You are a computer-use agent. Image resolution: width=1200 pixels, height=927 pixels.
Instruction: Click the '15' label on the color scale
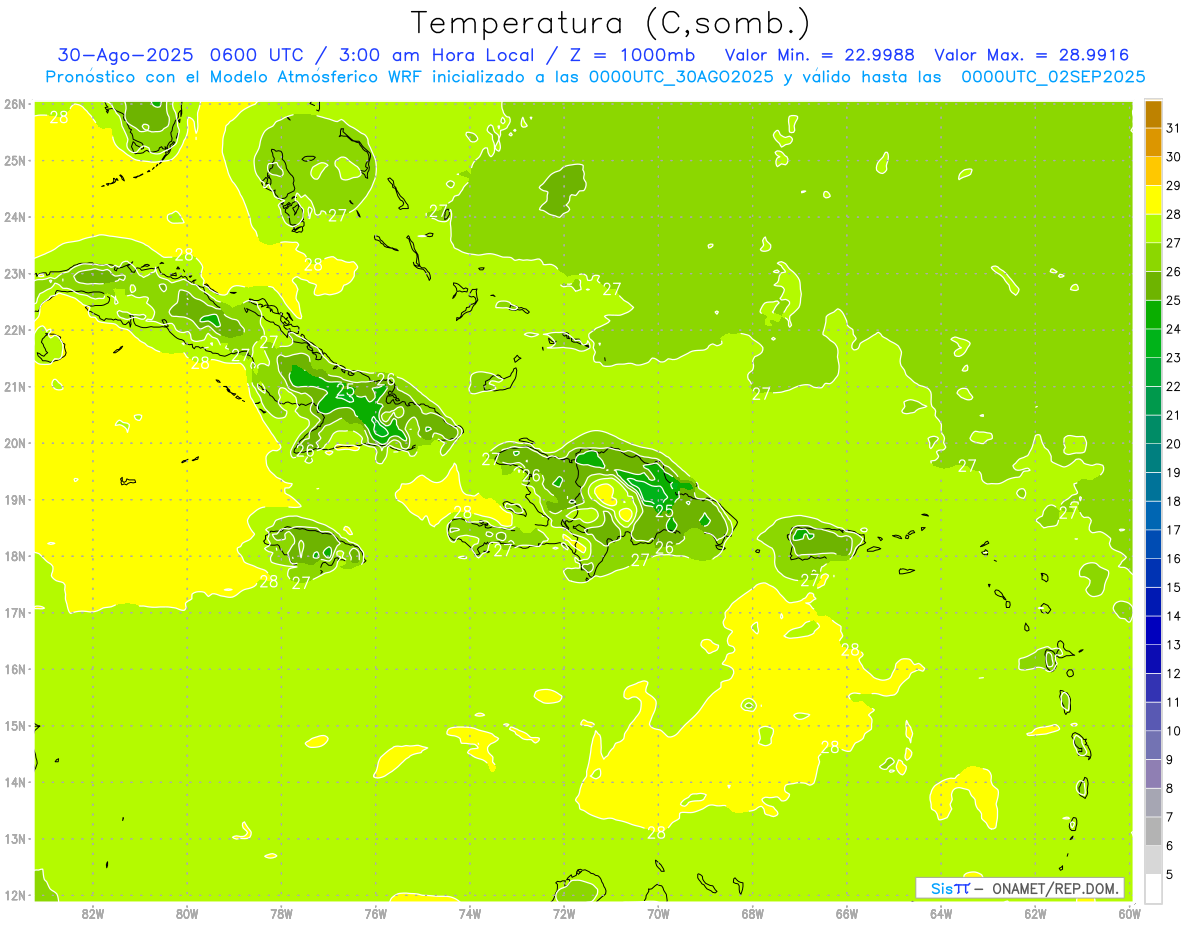click(x=1174, y=588)
